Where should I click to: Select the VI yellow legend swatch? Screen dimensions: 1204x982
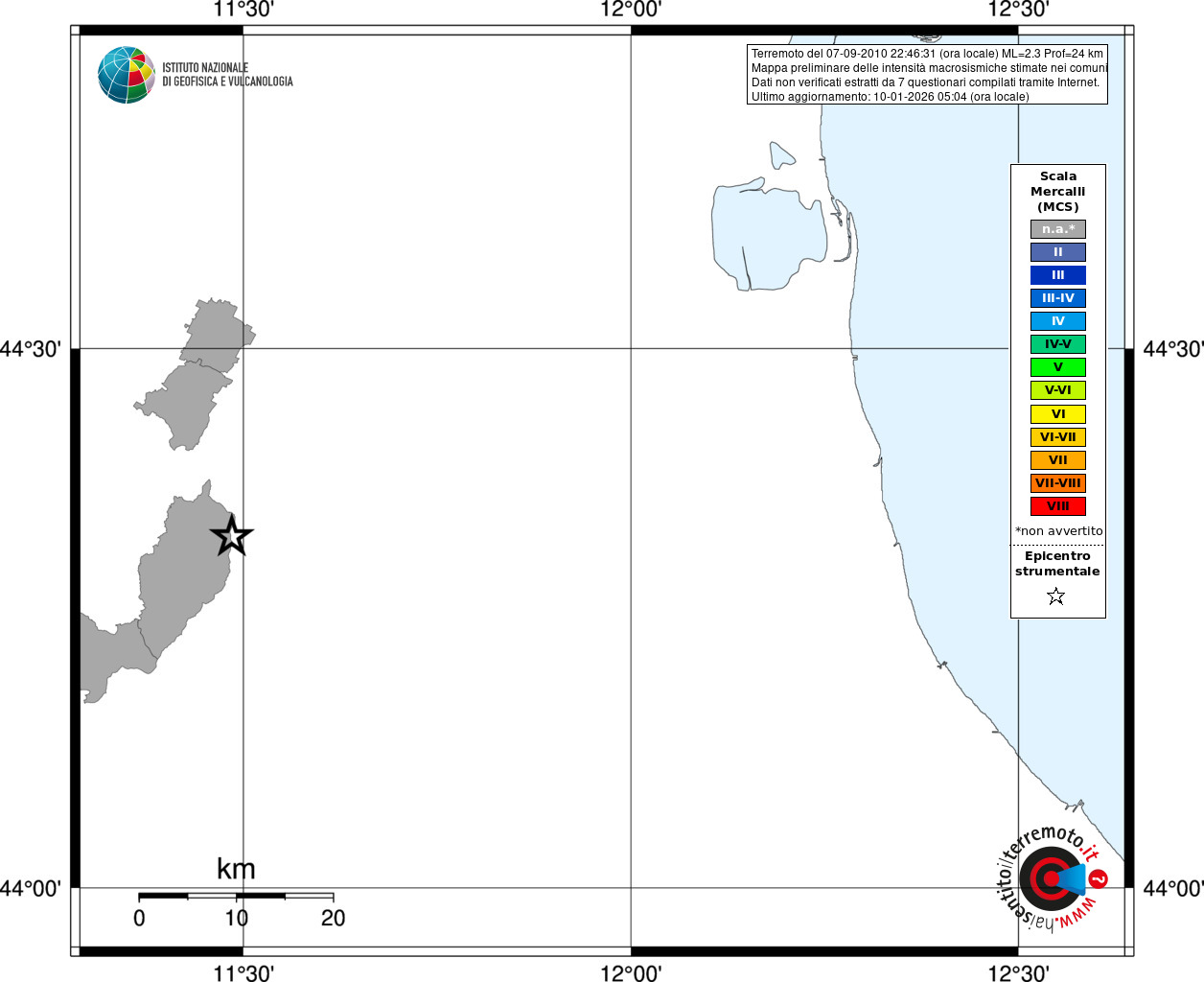pyautogui.click(x=1058, y=414)
